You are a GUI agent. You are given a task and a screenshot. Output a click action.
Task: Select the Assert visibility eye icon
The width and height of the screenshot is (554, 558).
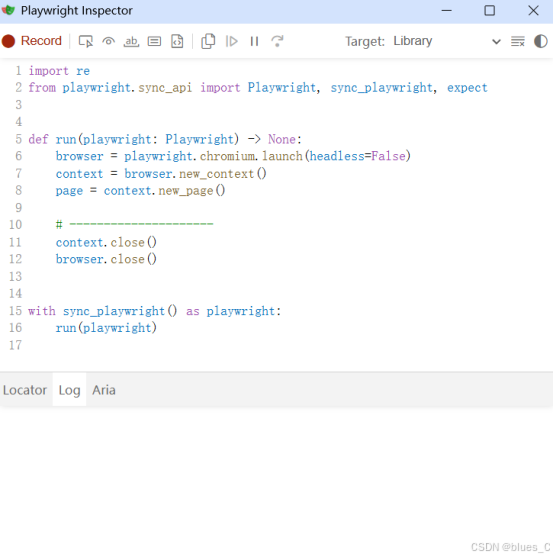click(109, 41)
